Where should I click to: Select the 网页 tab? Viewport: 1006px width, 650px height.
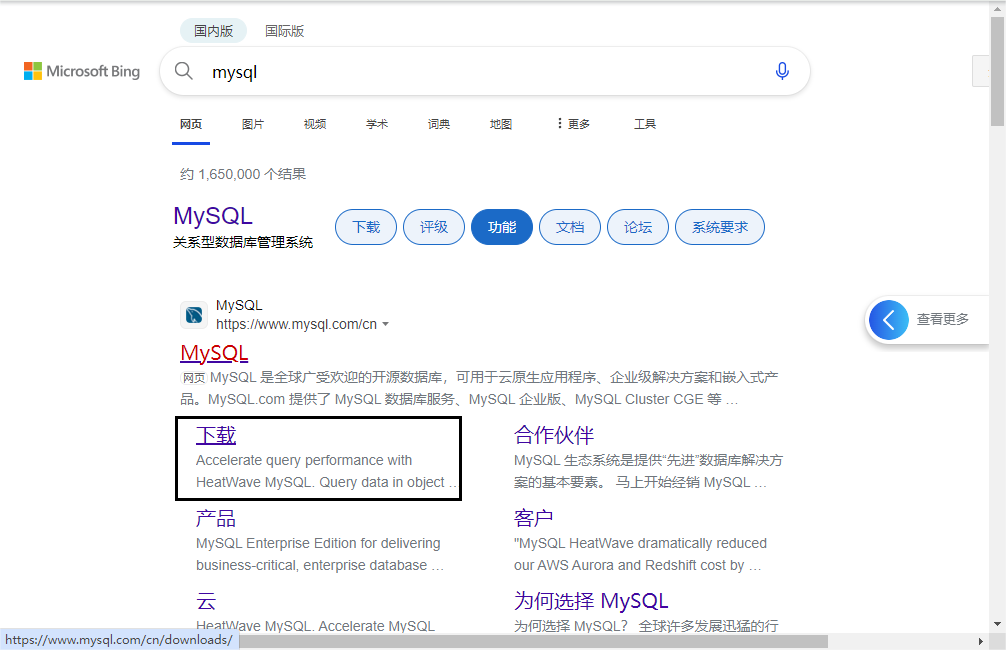tap(191, 124)
